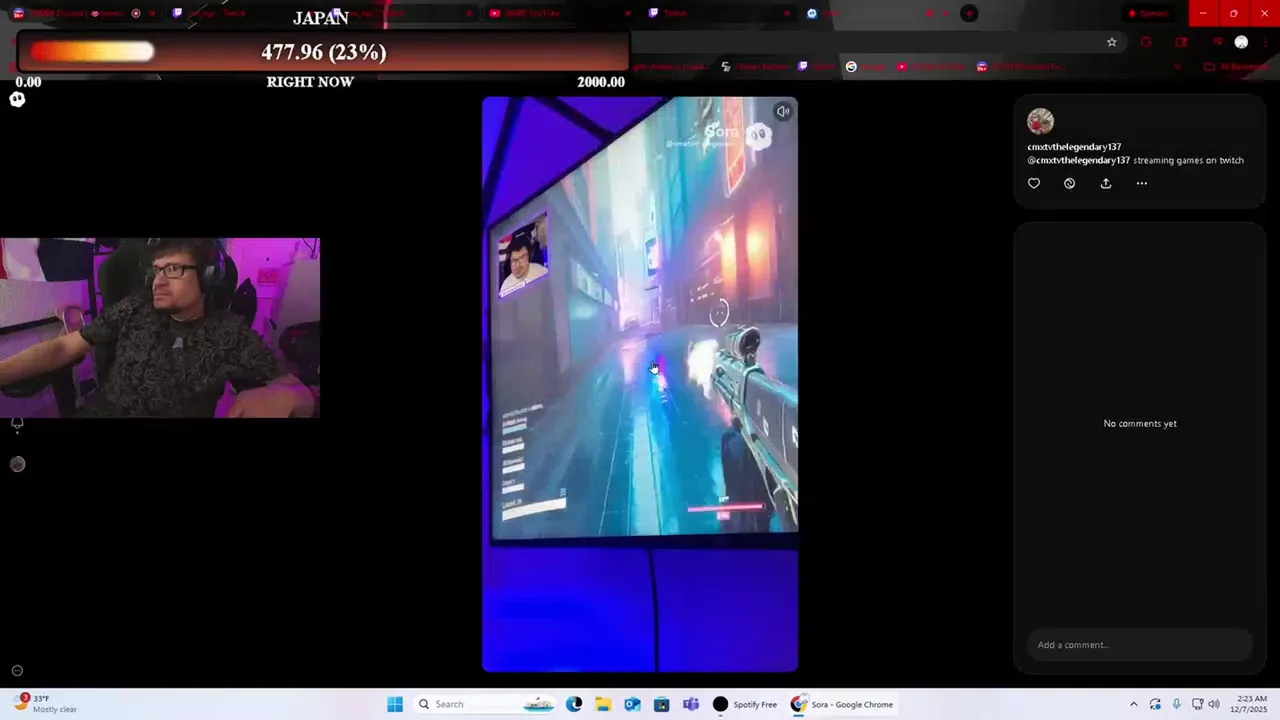Click the taskbar Search box
The width and height of the screenshot is (1280, 720).
(487, 704)
